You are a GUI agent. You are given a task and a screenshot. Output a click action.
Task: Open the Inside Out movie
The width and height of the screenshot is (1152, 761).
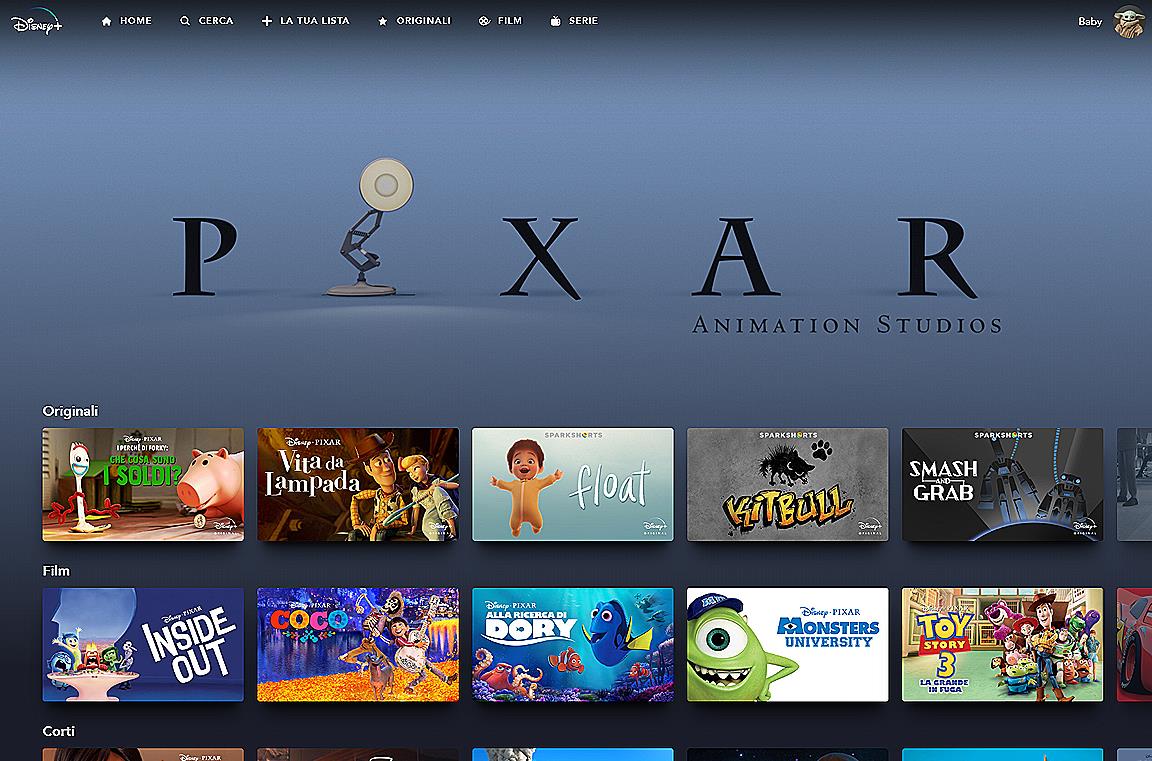coord(143,644)
